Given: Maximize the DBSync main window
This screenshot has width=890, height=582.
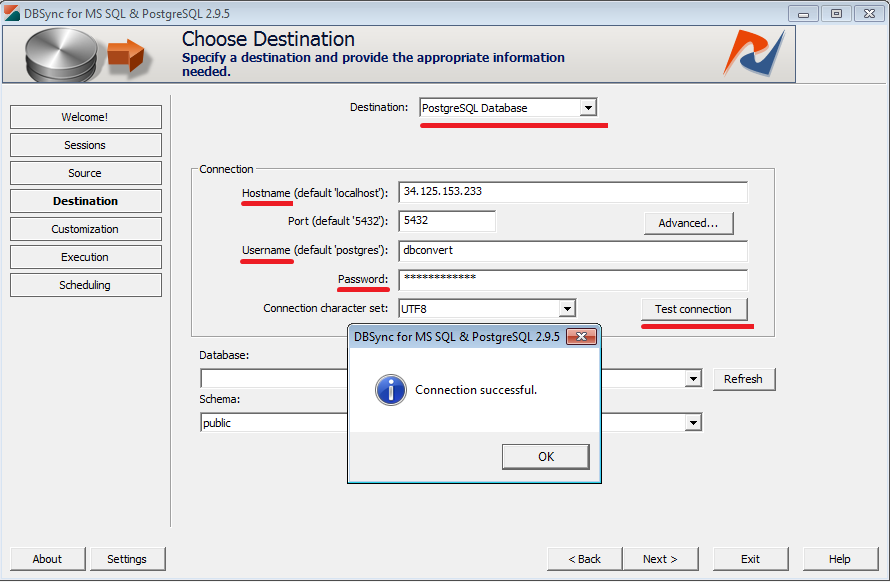Looking at the screenshot, I should point(837,14).
